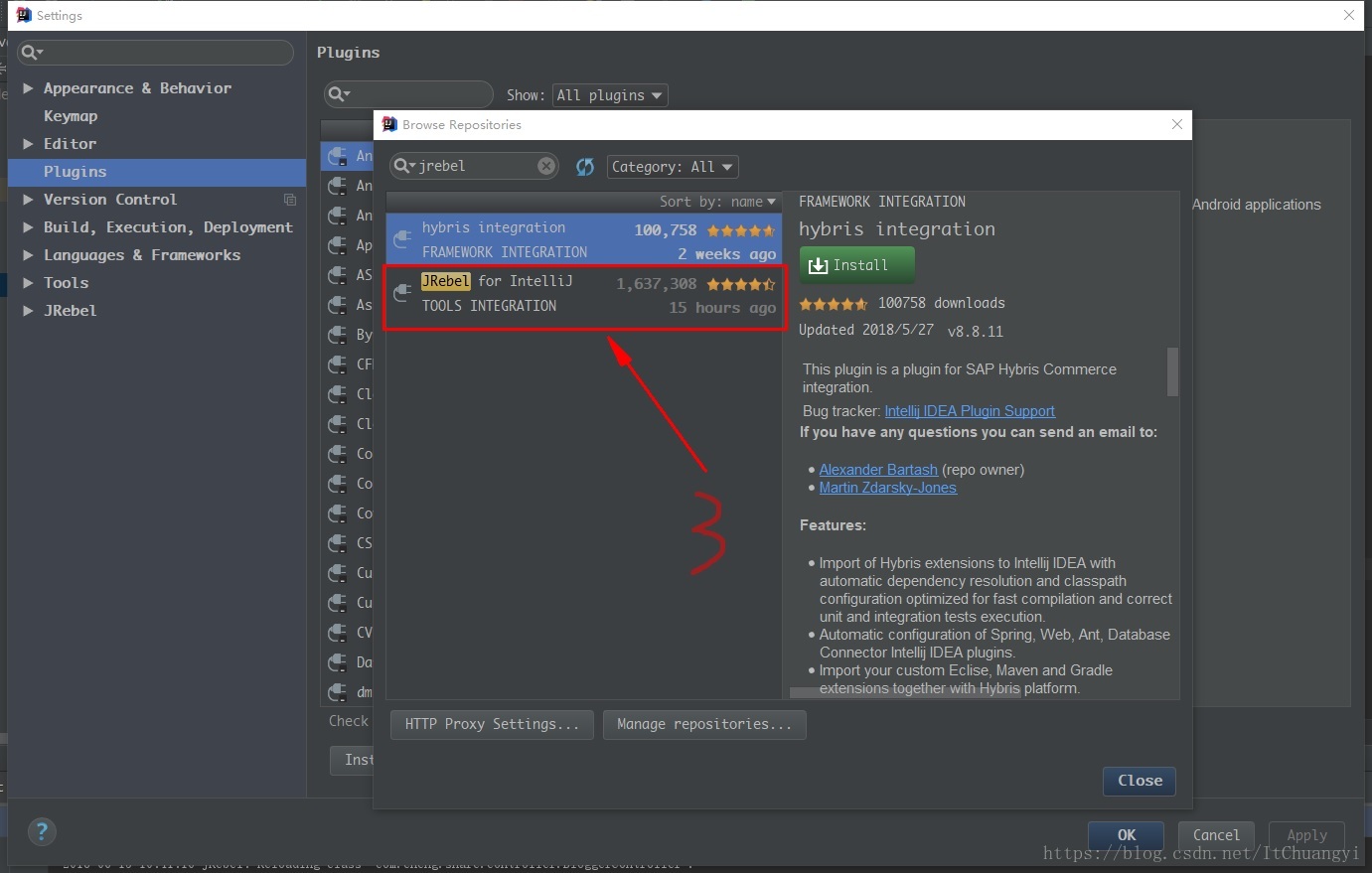Screen dimensions: 1372x873
Task: Click plugin icon beside the 'CV' row
Action: (338, 633)
